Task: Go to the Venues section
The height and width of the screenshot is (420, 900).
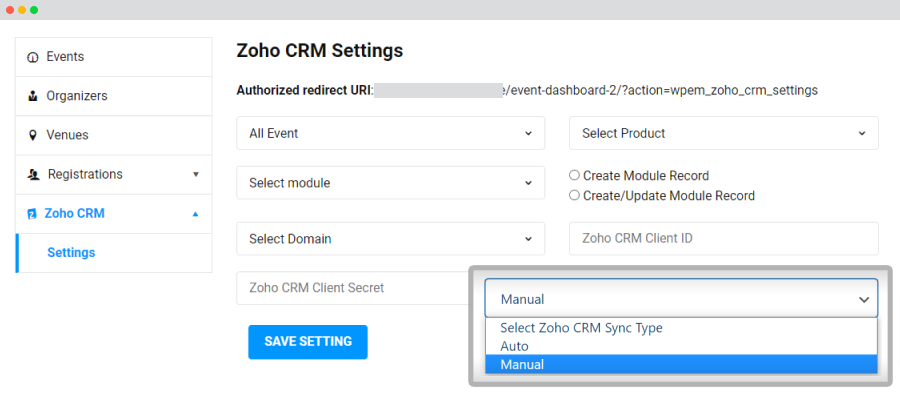Action: (x=114, y=135)
